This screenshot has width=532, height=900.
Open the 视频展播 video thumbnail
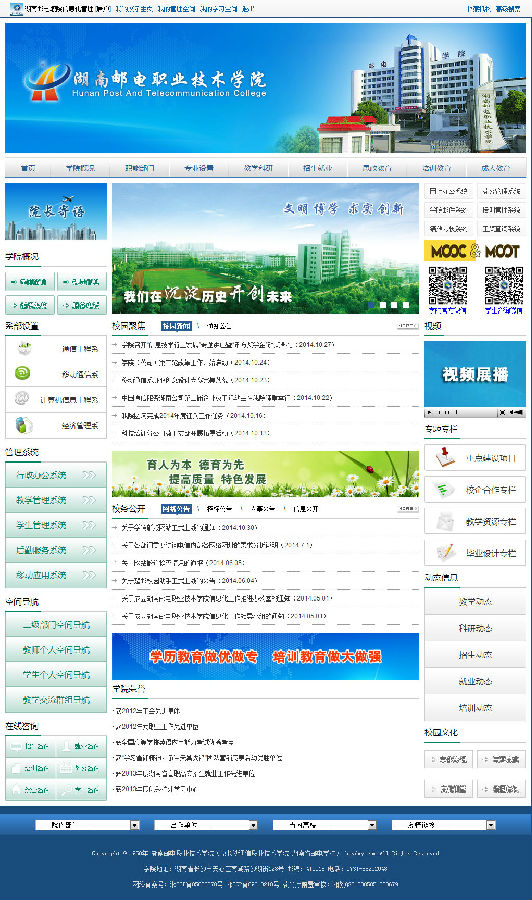tap(475, 374)
